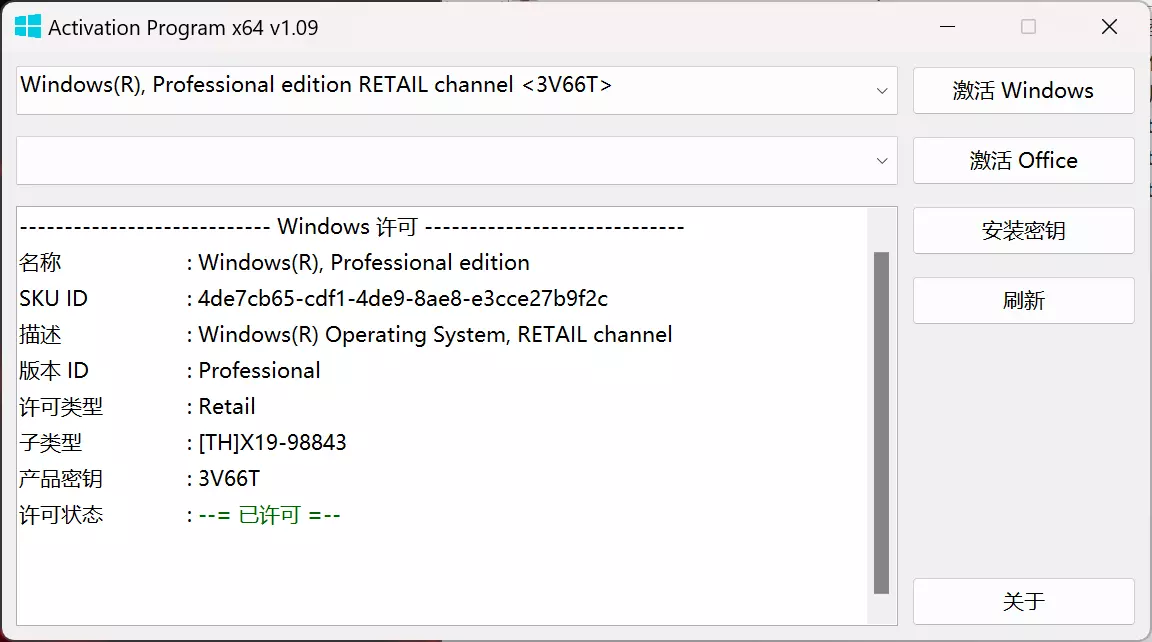
Task: Minimize the Activation Program window
Action: [x=948, y=27]
